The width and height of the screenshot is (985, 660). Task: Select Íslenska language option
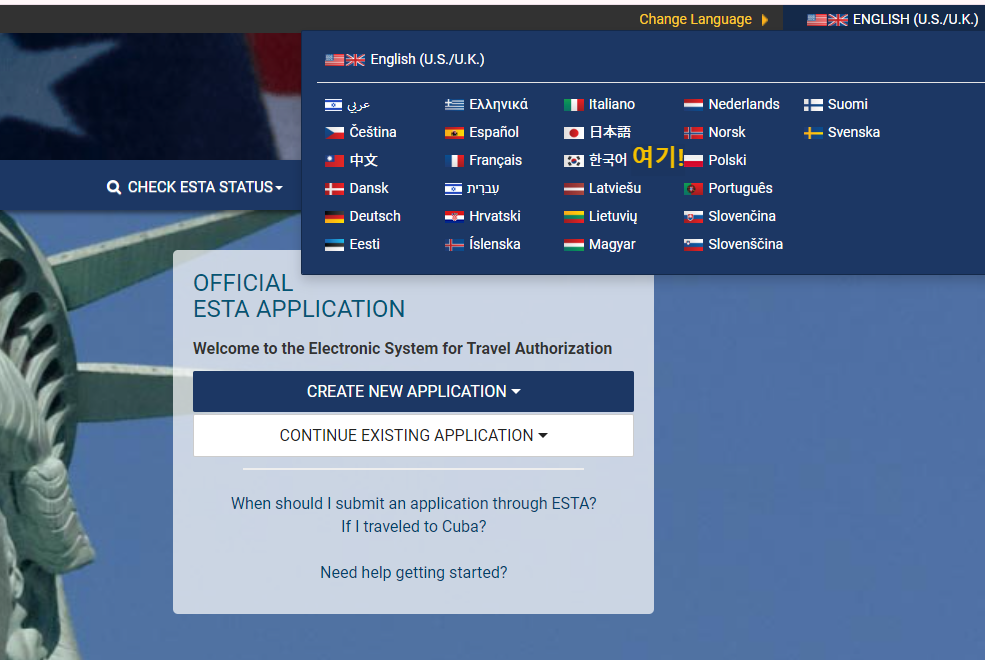tap(494, 244)
